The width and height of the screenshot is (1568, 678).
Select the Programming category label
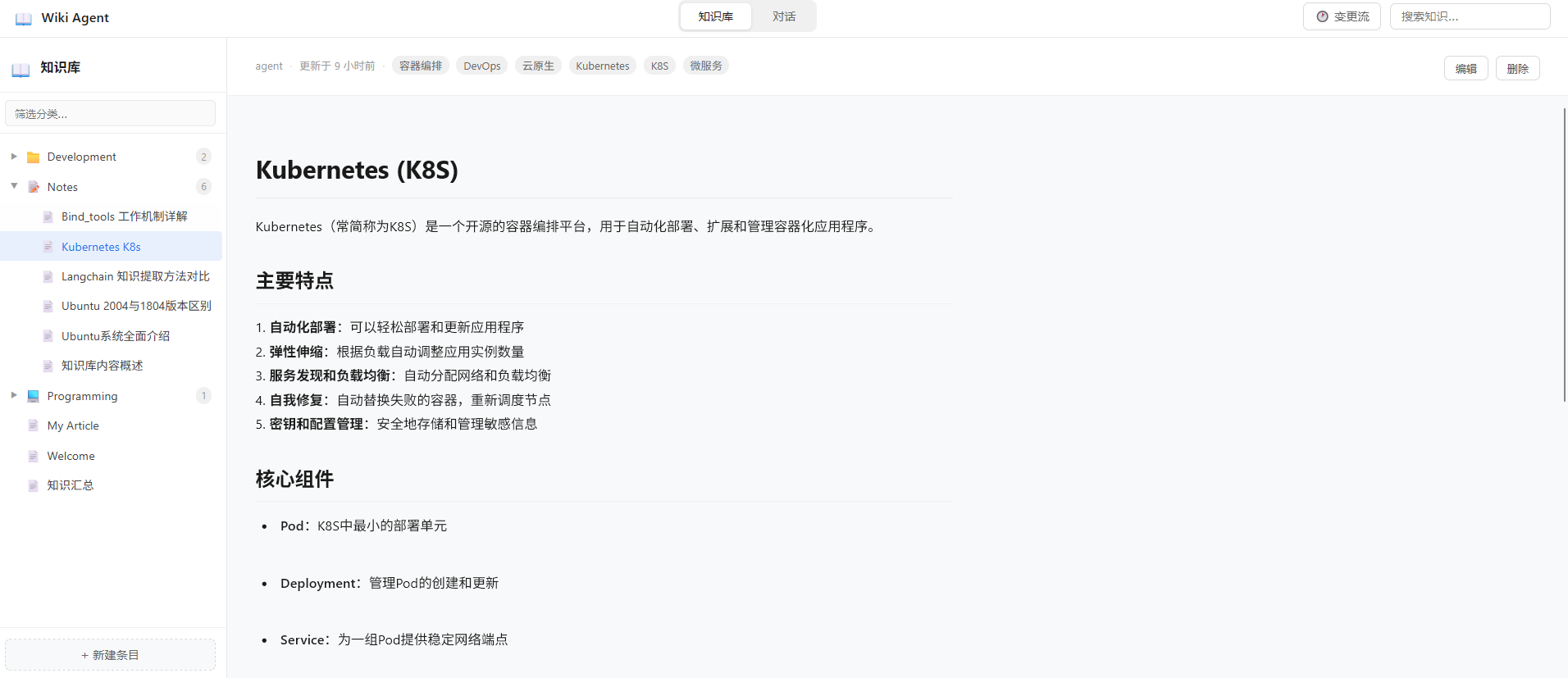(82, 396)
